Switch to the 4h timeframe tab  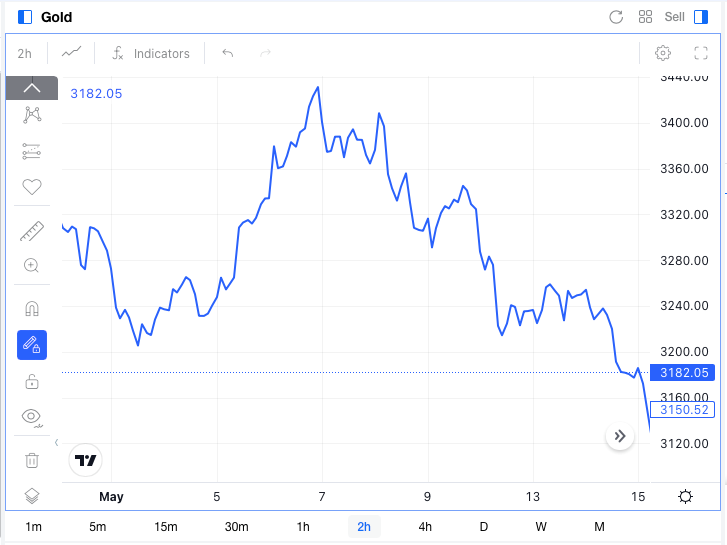[x=425, y=527]
